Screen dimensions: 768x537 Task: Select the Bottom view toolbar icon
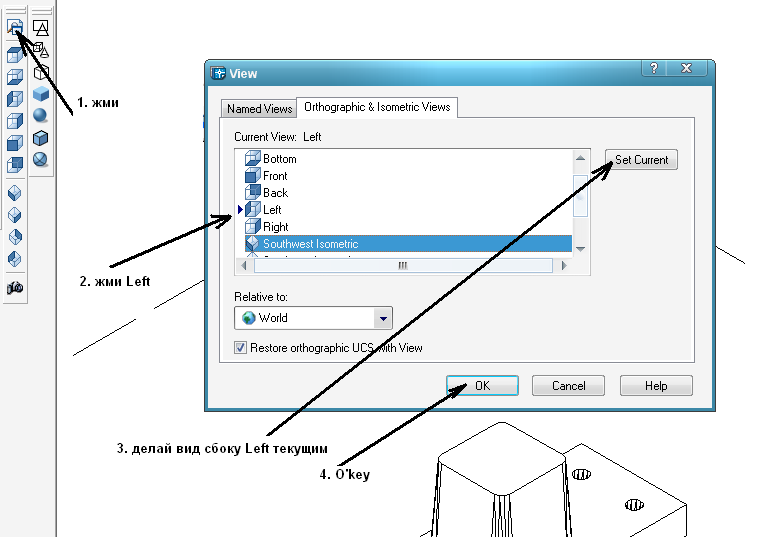pyautogui.click(x=15, y=76)
